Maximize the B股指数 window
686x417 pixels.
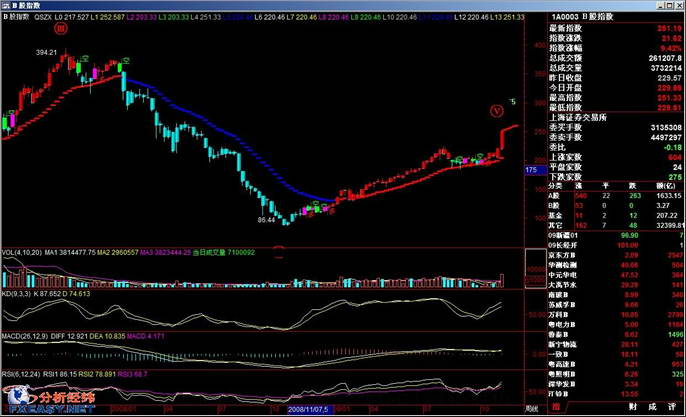pos(671,6)
